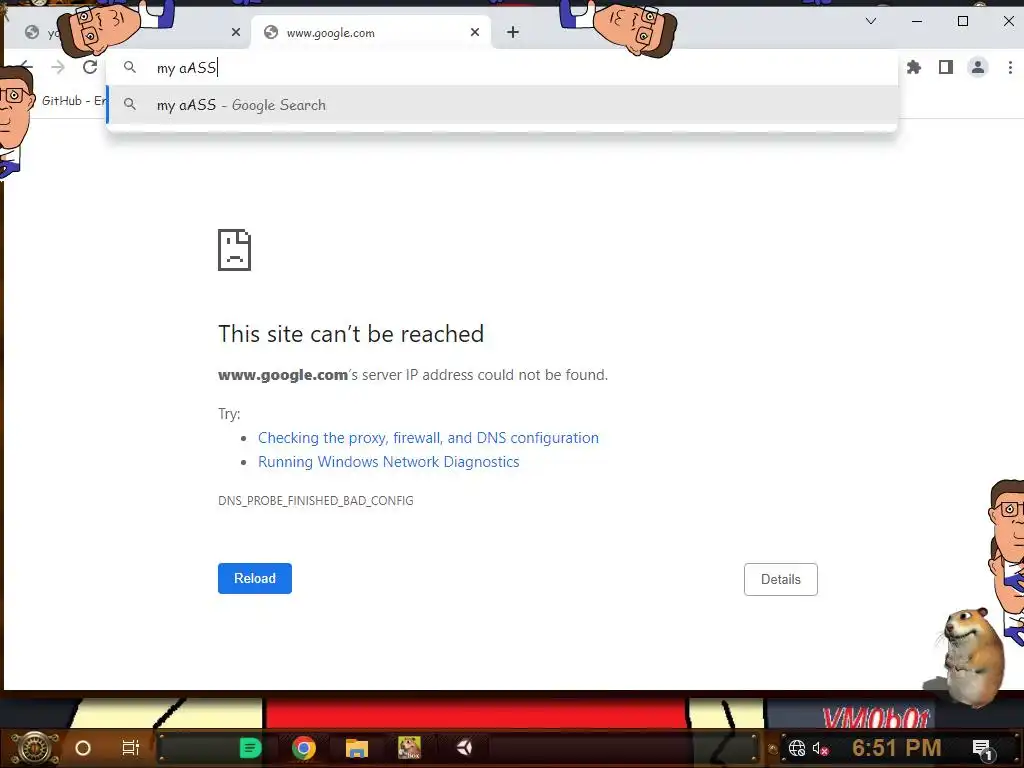Open the notification center icon

(x=982, y=748)
